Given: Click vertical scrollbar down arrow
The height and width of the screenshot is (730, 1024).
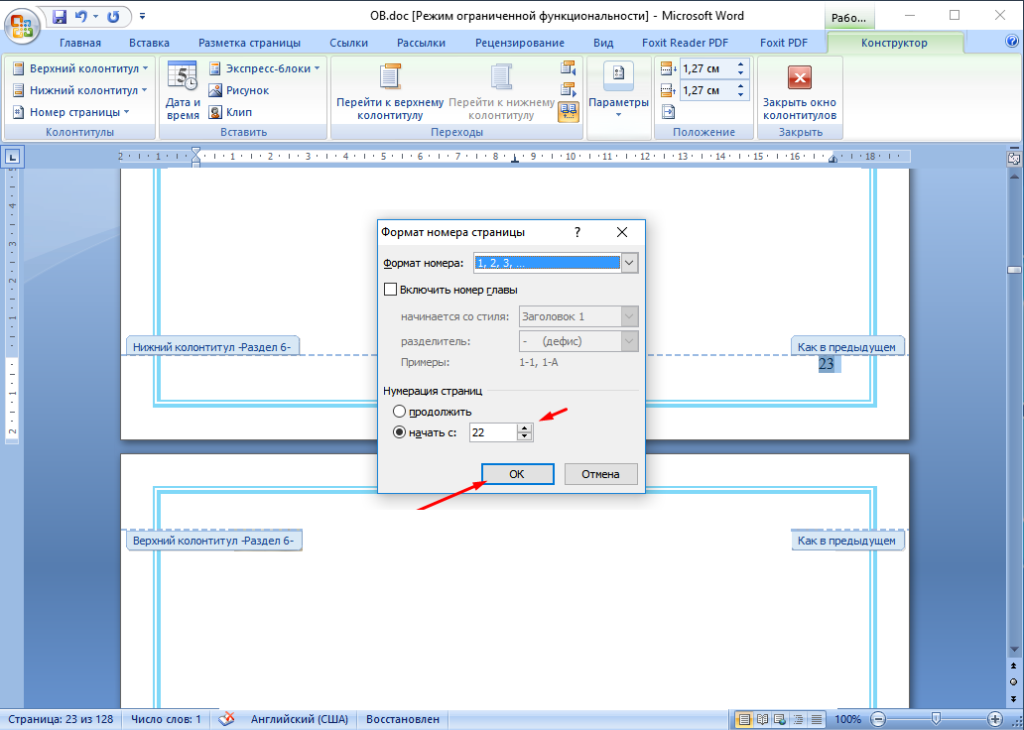Looking at the screenshot, I should pos(1014,650).
